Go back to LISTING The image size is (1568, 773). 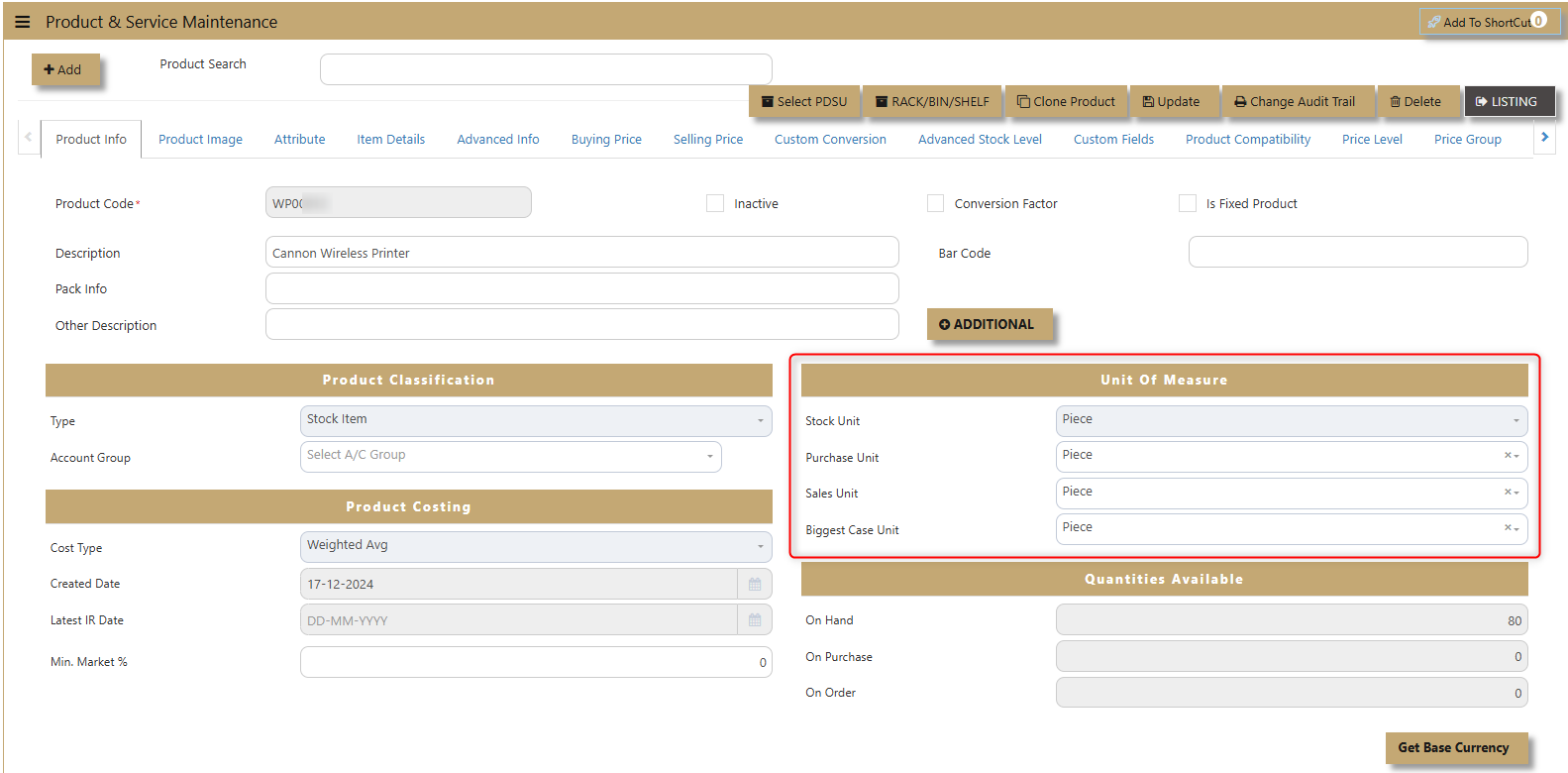click(x=1509, y=101)
